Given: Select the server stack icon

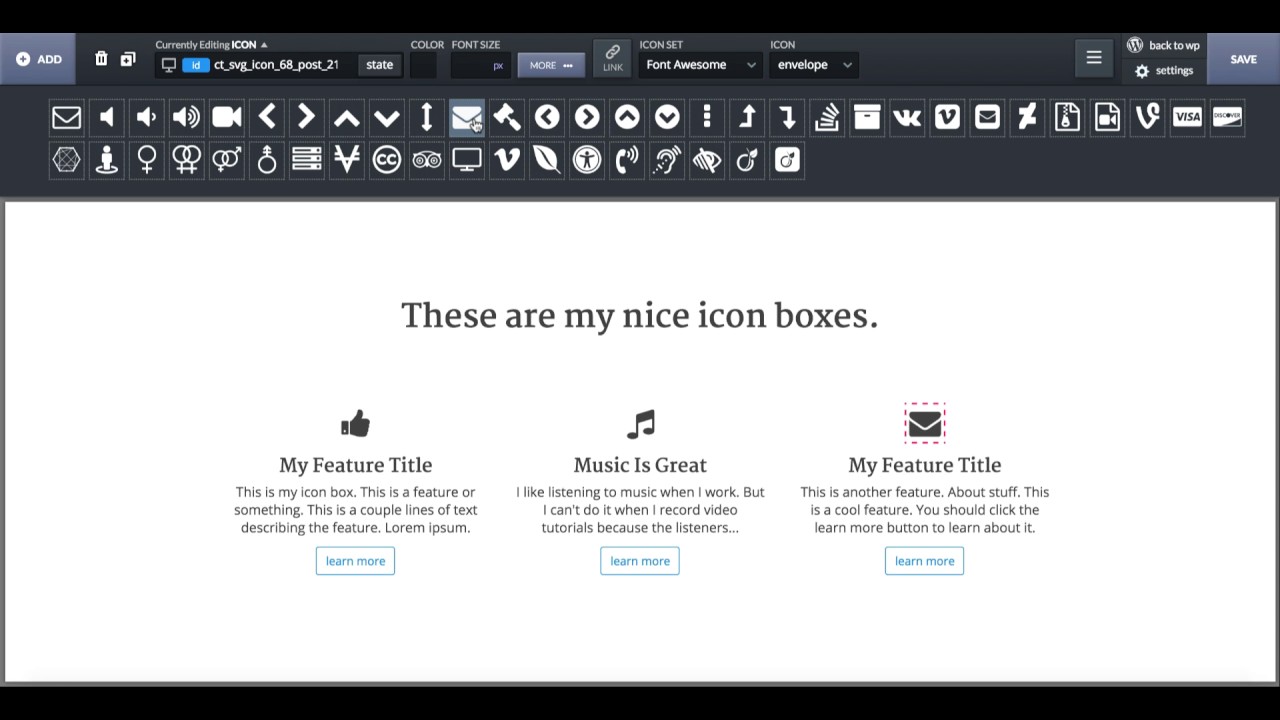Looking at the screenshot, I should (306, 160).
